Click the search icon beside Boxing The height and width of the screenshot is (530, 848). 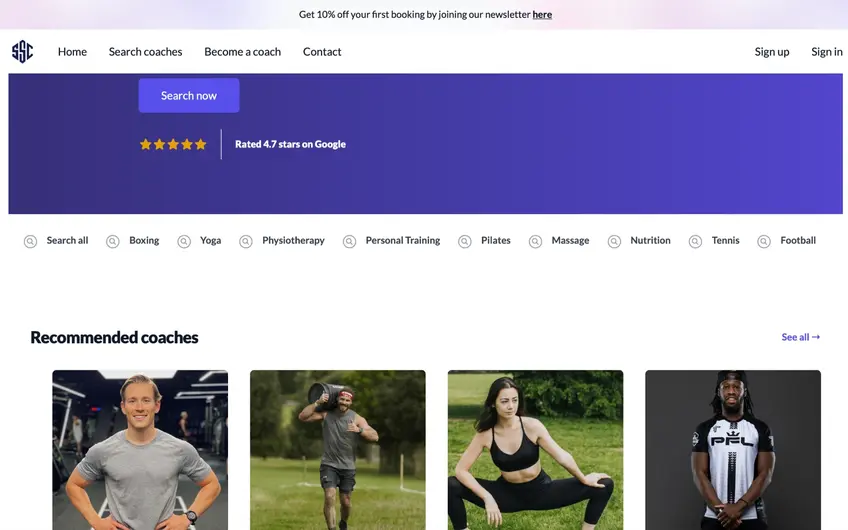pos(112,241)
